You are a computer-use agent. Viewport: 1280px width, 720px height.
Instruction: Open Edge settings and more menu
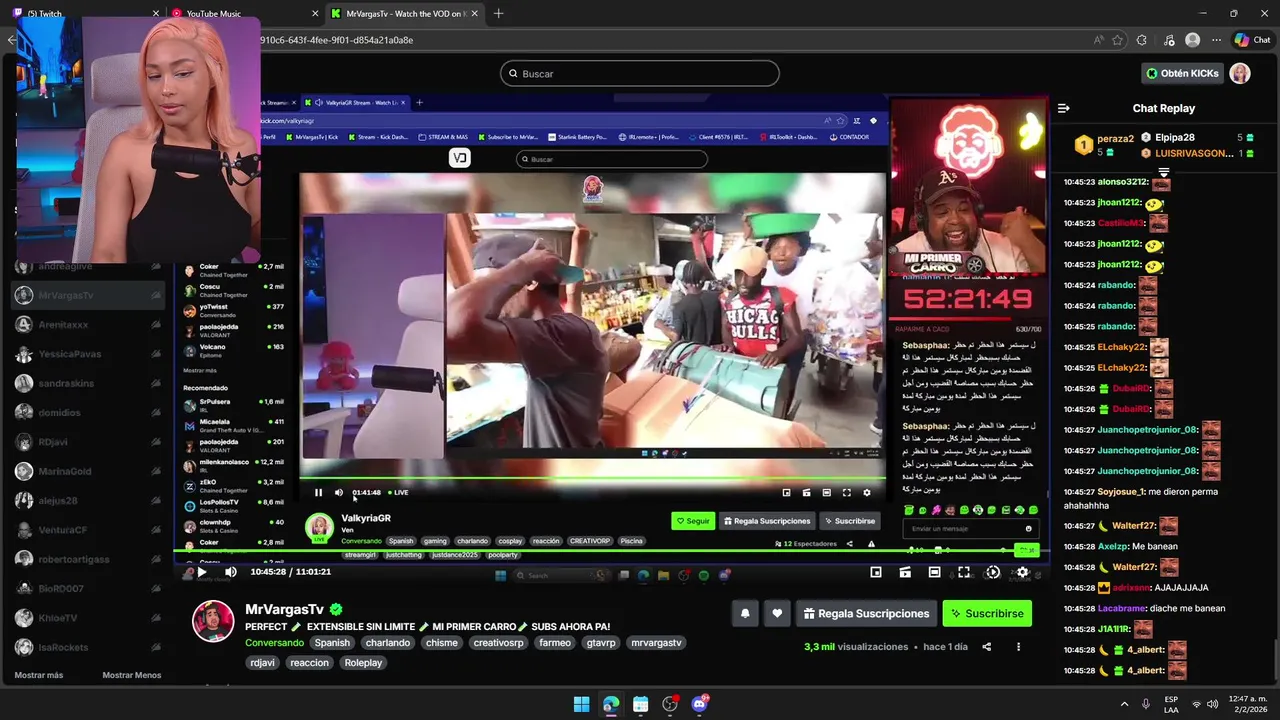[x=1217, y=40]
